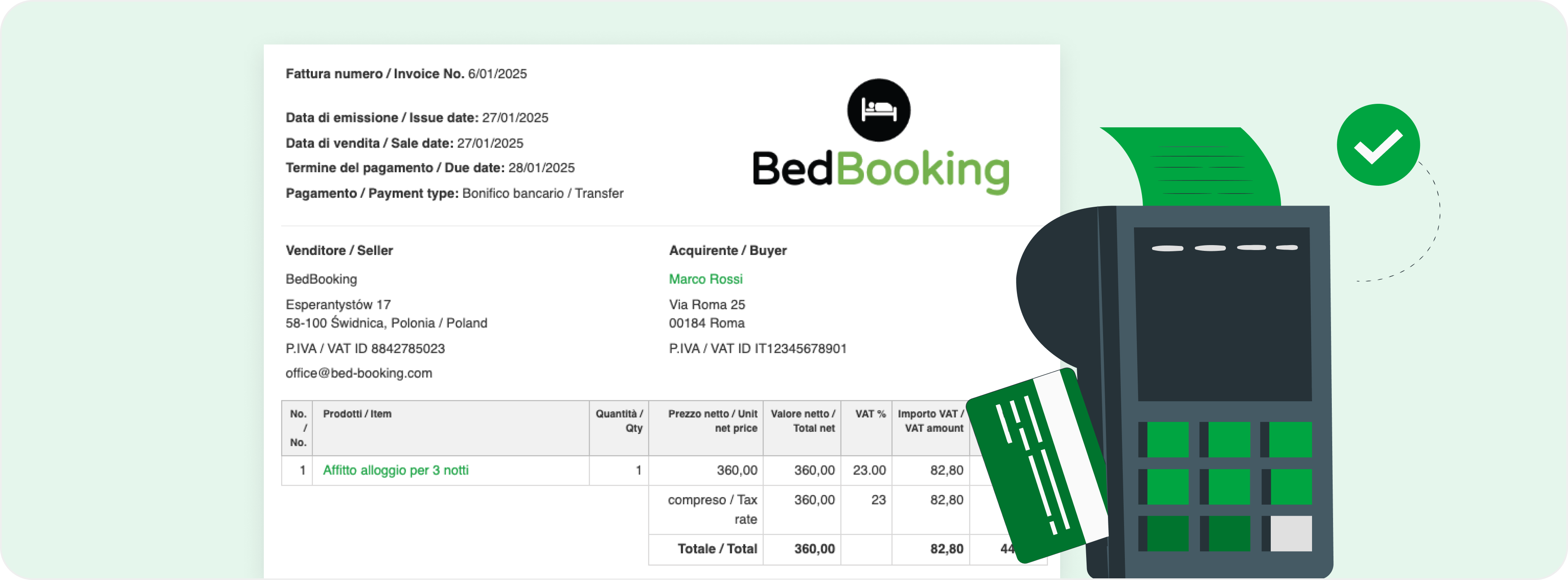Click the VAT % column header
The width and height of the screenshot is (1568, 580).
coord(871,414)
